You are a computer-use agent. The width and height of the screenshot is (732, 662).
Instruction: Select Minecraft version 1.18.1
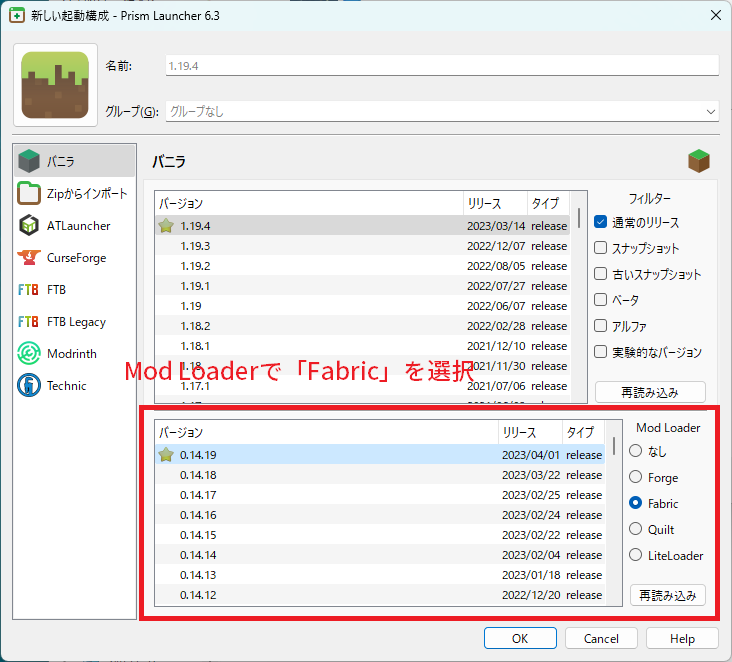[x=362, y=346]
